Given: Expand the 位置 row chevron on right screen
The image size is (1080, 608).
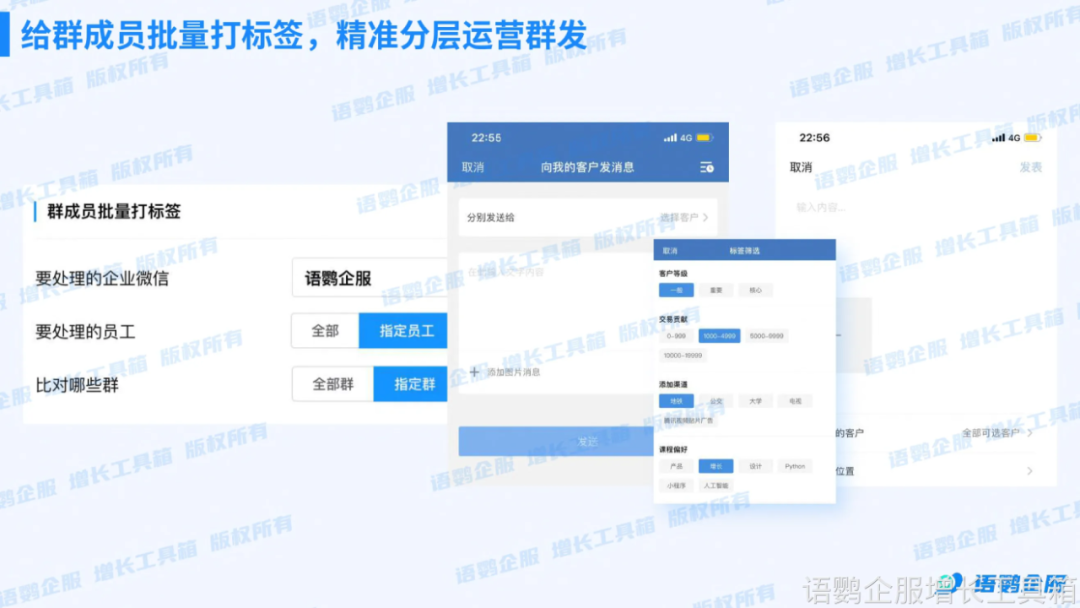Looking at the screenshot, I should (x=1031, y=471).
